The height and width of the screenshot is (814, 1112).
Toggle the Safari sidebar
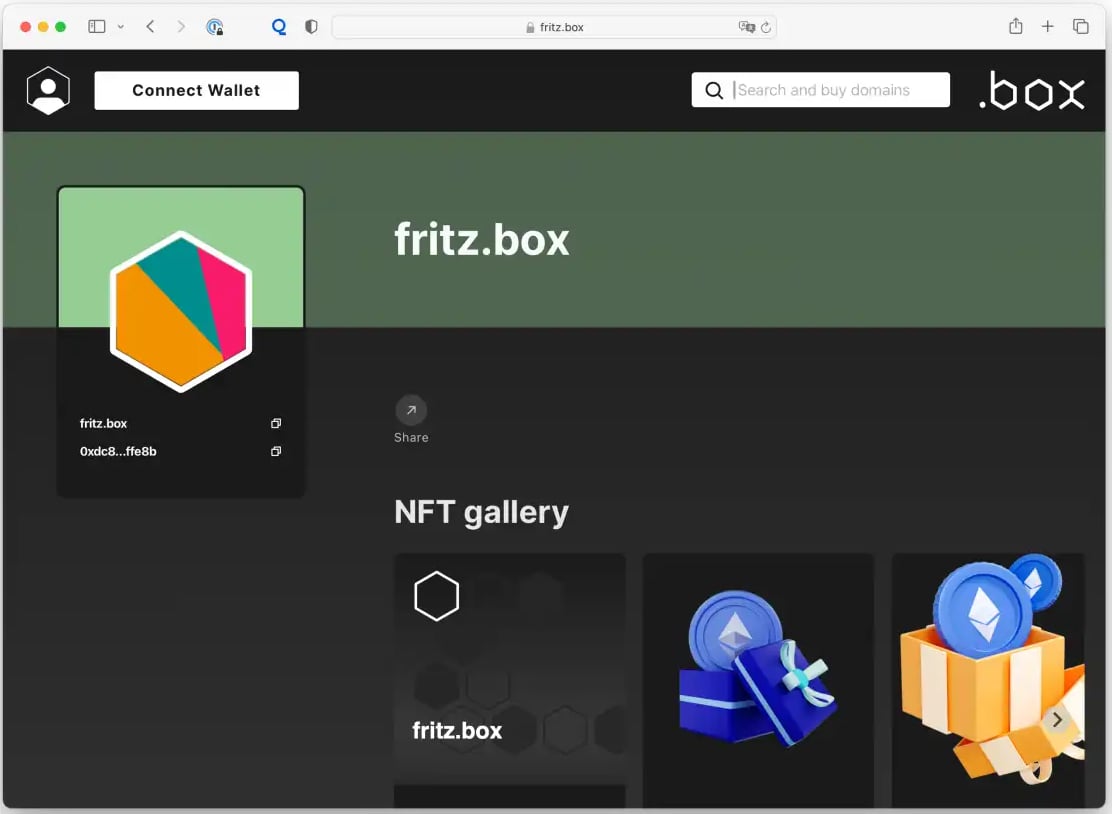click(x=97, y=27)
